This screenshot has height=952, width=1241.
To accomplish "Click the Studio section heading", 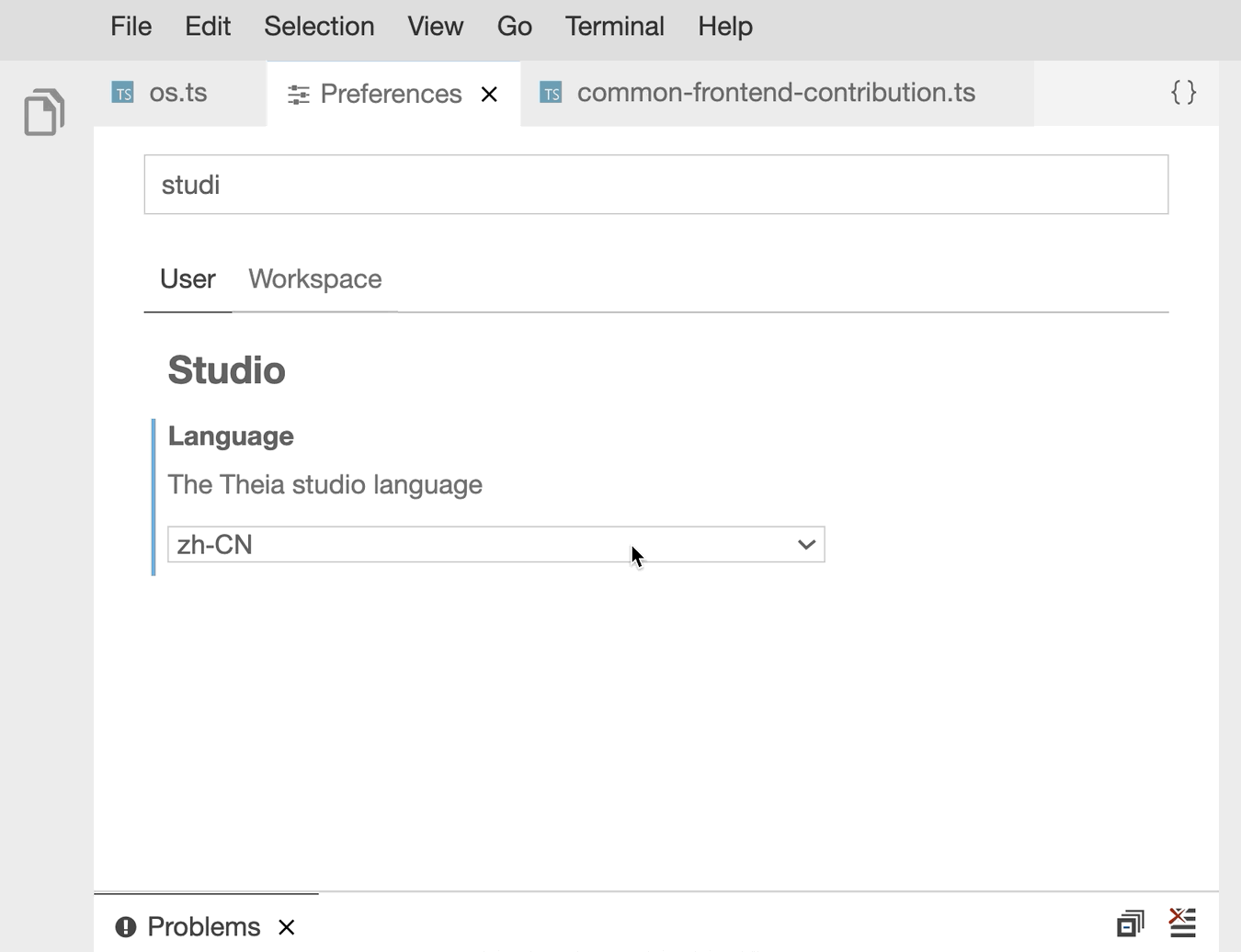I will click(226, 370).
